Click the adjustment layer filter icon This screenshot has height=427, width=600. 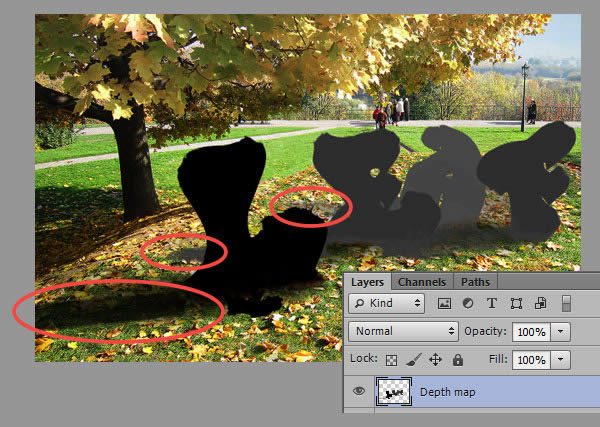click(x=468, y=303)
